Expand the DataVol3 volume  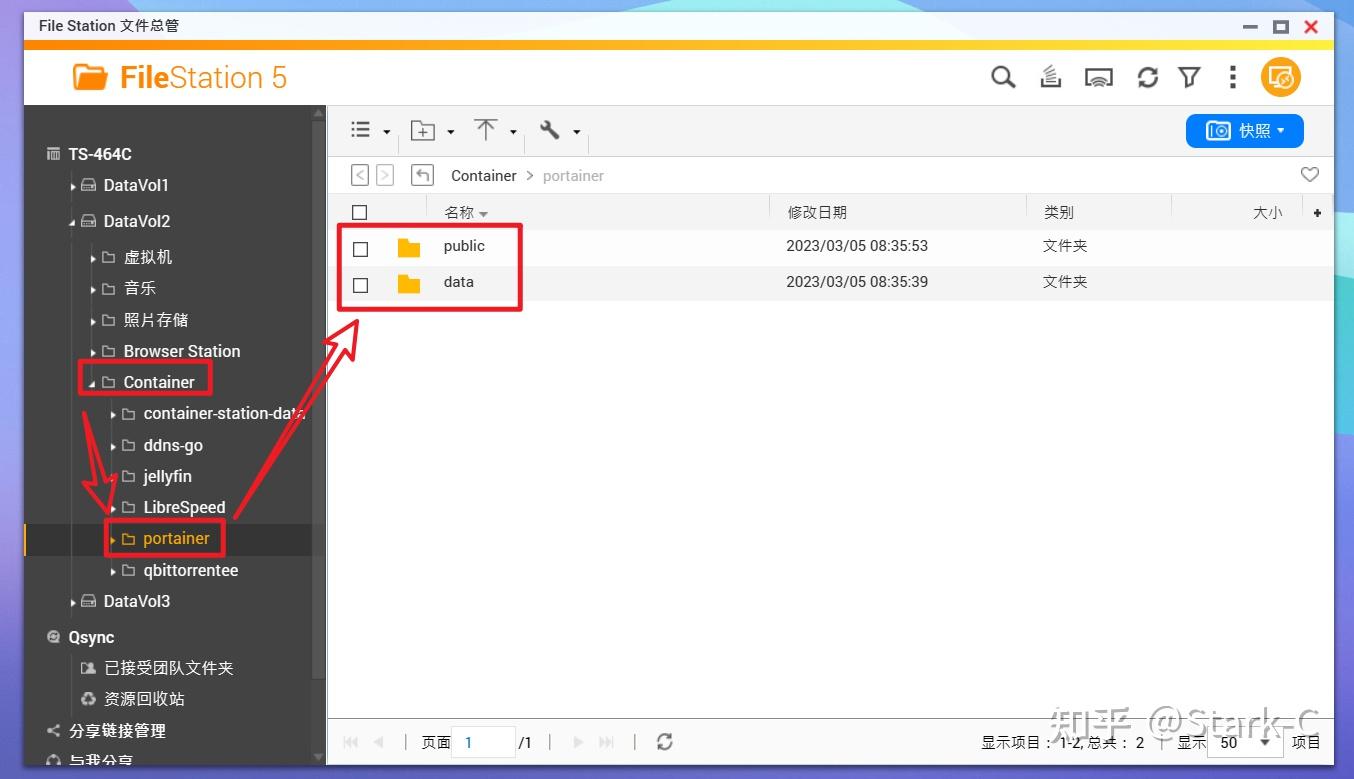click(74, 601)
